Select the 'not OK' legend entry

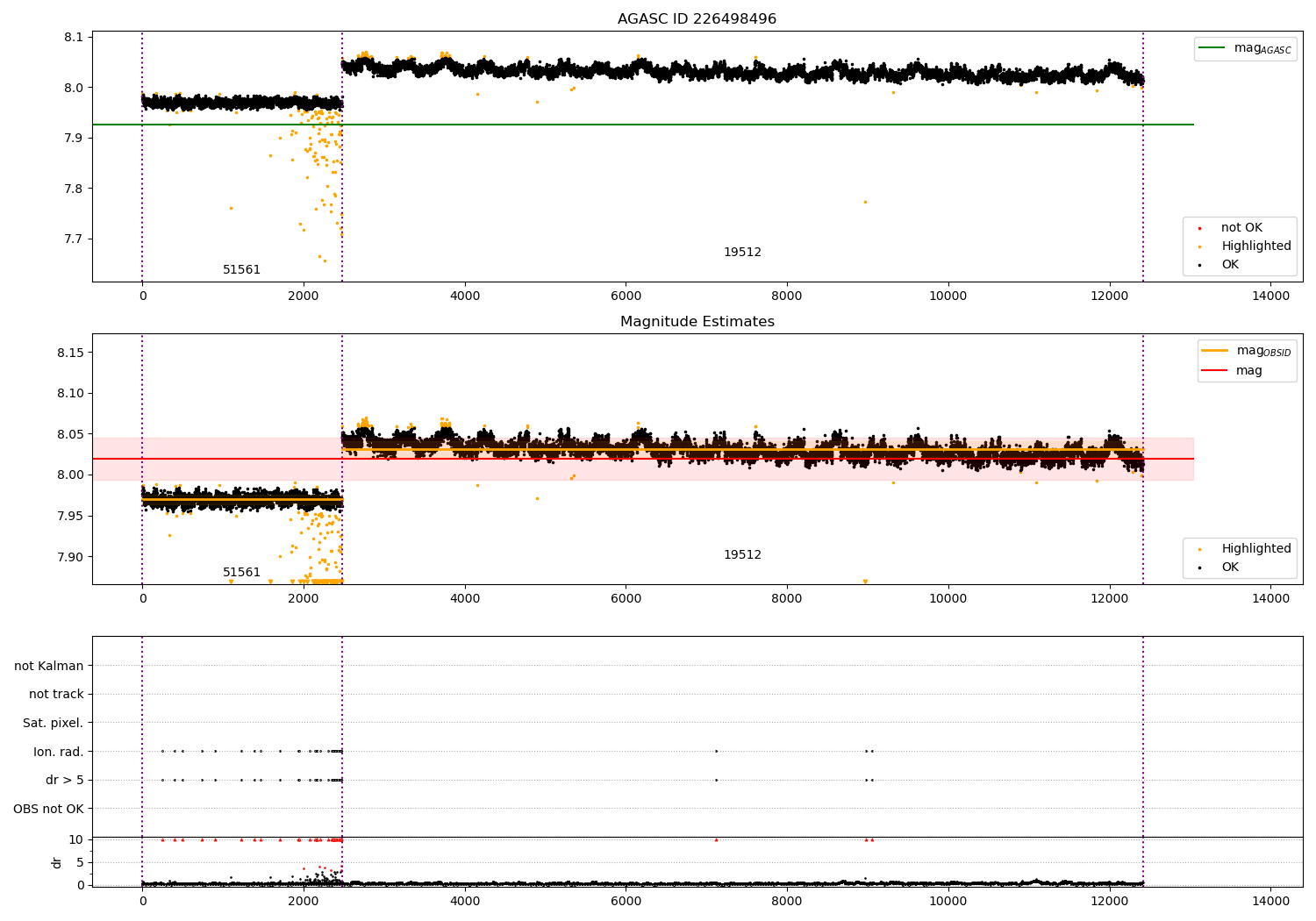pos(1241,227)
